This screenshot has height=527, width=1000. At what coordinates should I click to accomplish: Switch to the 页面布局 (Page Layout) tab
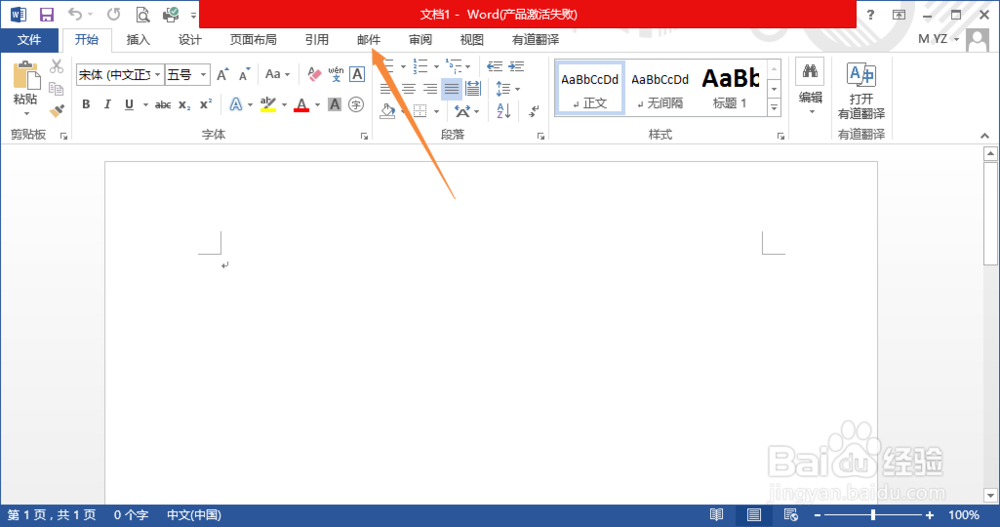click(x=253, y=40)
